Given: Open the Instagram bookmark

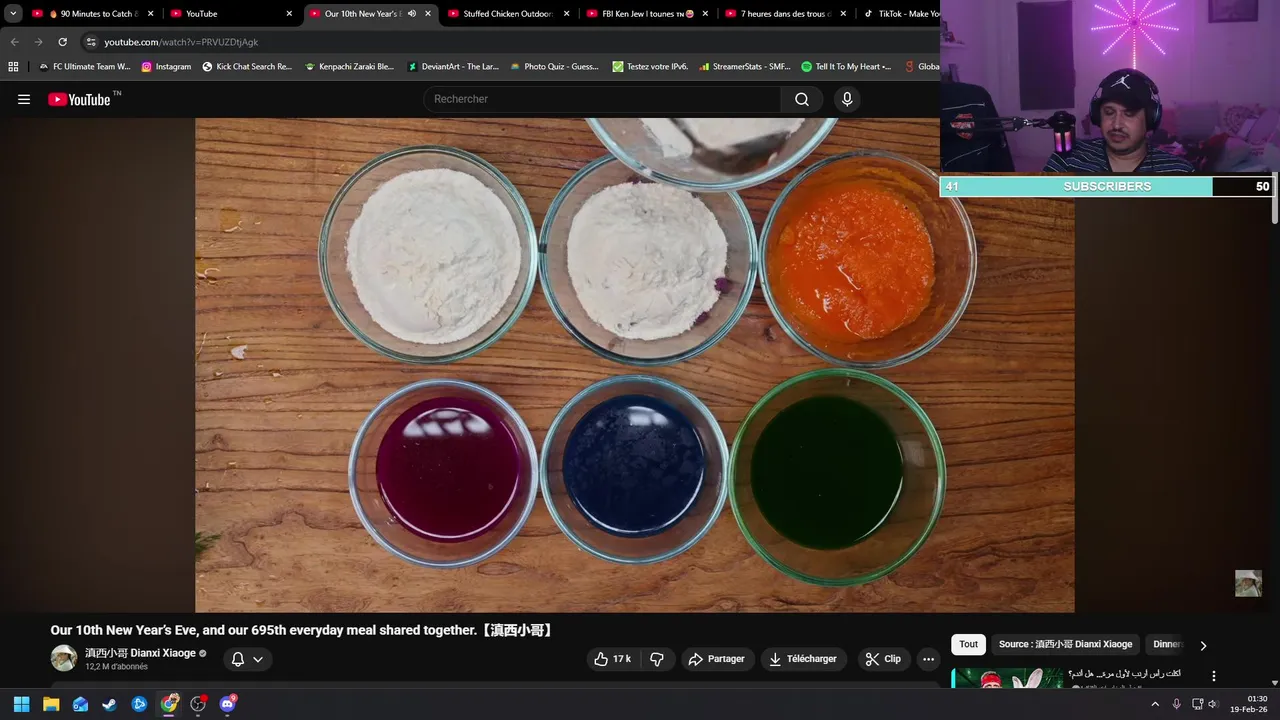Looking at the screenshot, I should (166, 67).
